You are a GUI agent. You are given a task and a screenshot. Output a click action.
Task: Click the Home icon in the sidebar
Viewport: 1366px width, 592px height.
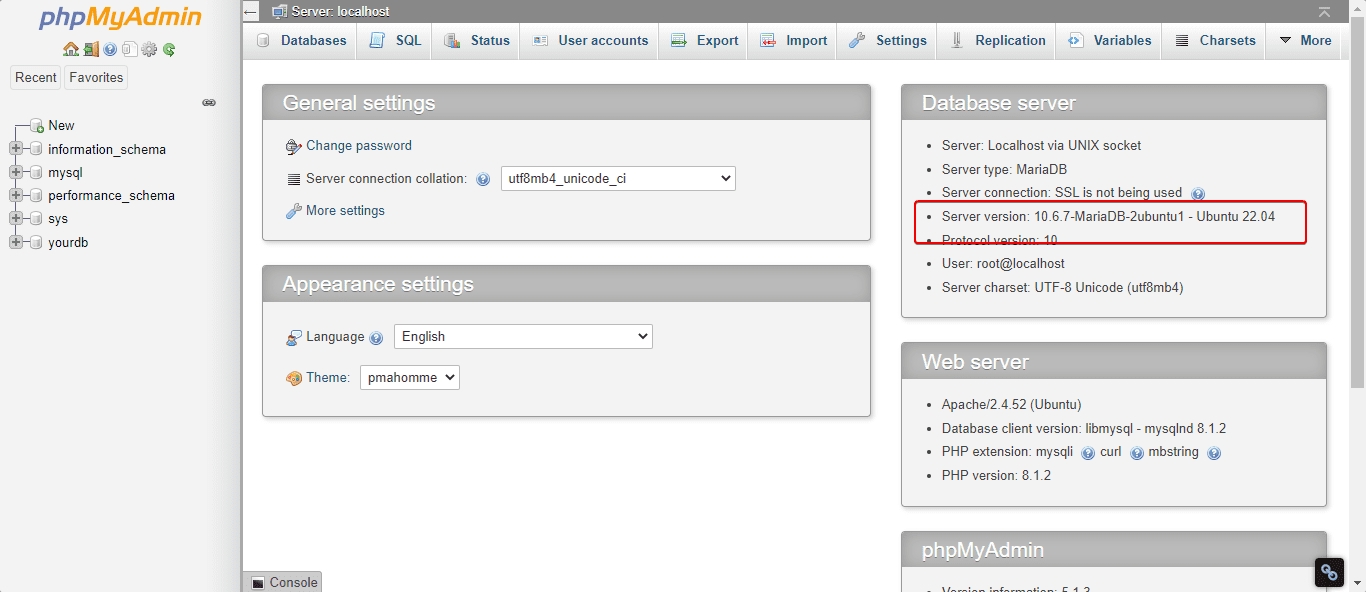tap(70, 49)
